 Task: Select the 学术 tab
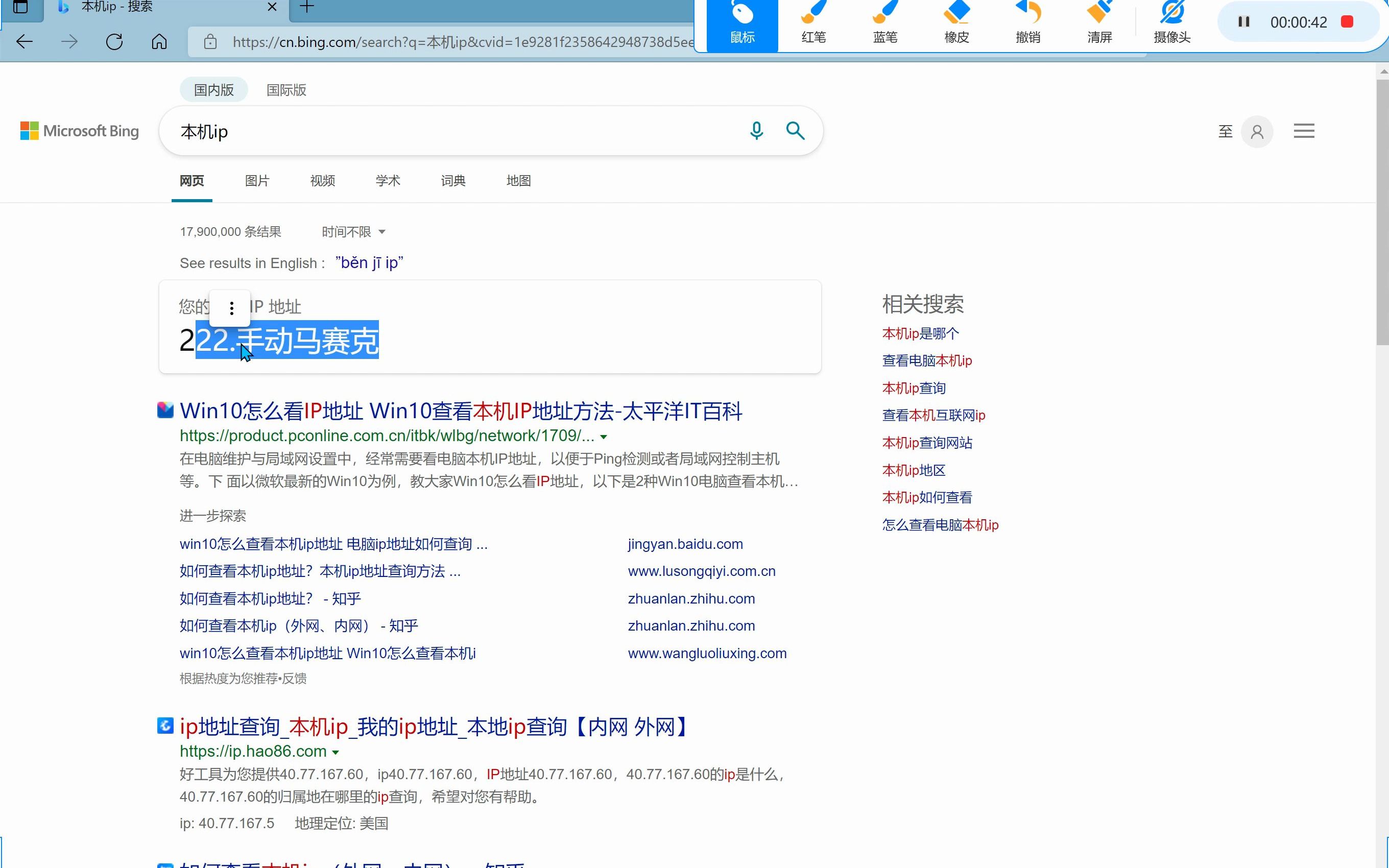pyautogui.click(x=388, y=181)
